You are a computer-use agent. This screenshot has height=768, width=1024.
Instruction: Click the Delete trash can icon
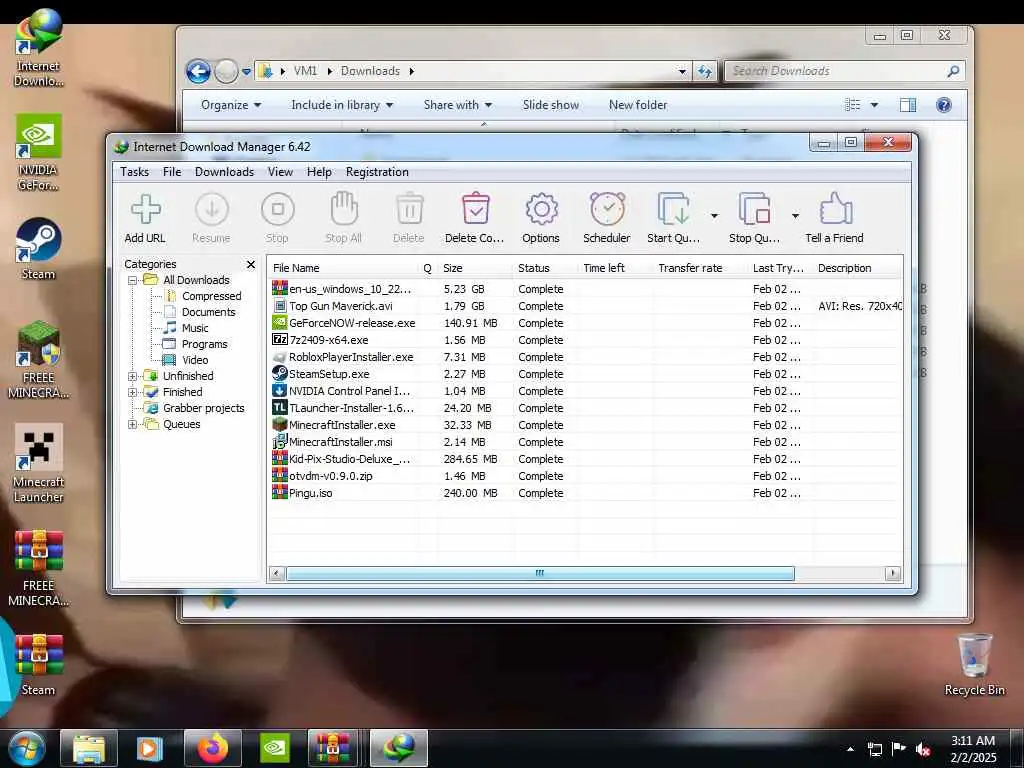(409, 217)
